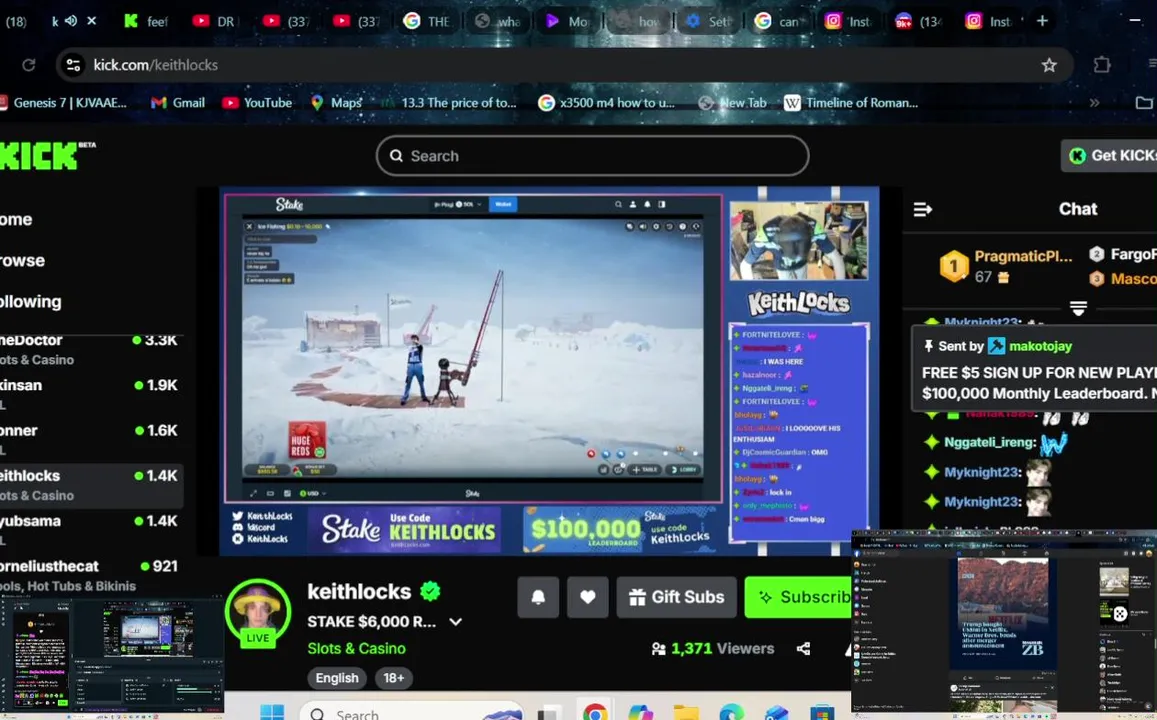This screenshot has width=1157, height=720.
Task: Switch to the 'THE' Google tab
Action: (428, 21)
